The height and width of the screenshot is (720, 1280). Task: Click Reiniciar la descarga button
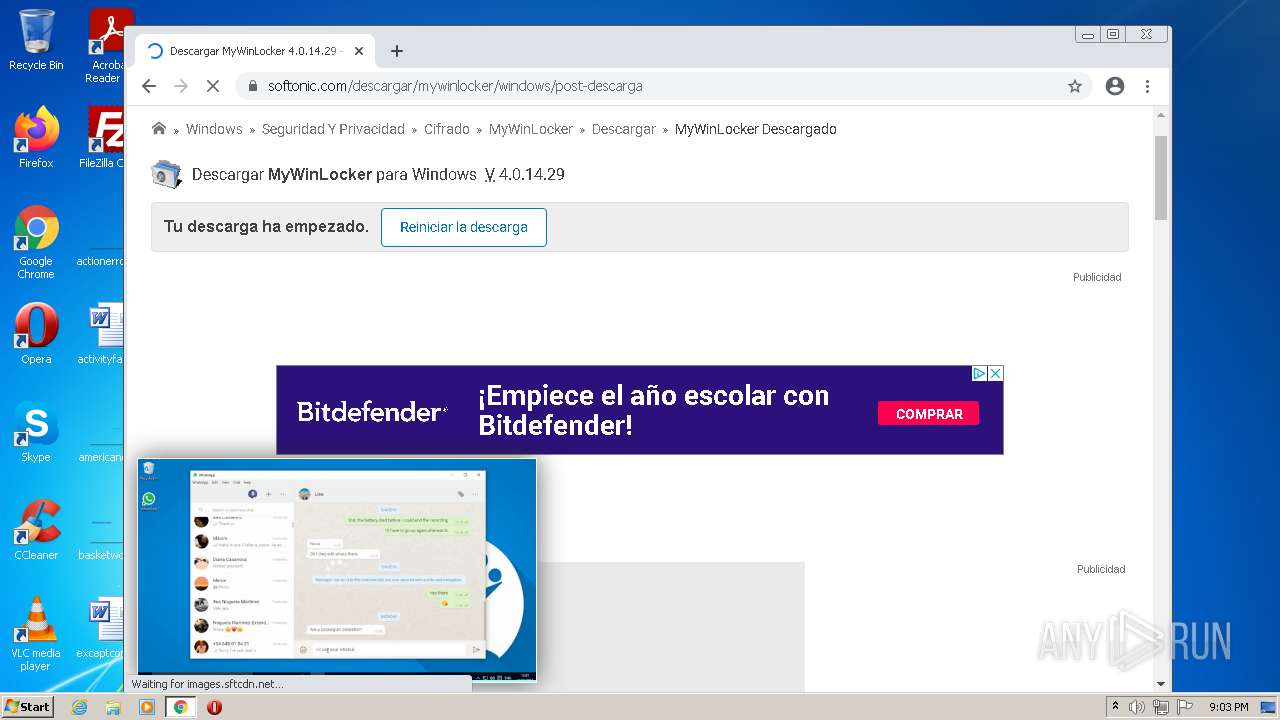(x=463, y=227)
